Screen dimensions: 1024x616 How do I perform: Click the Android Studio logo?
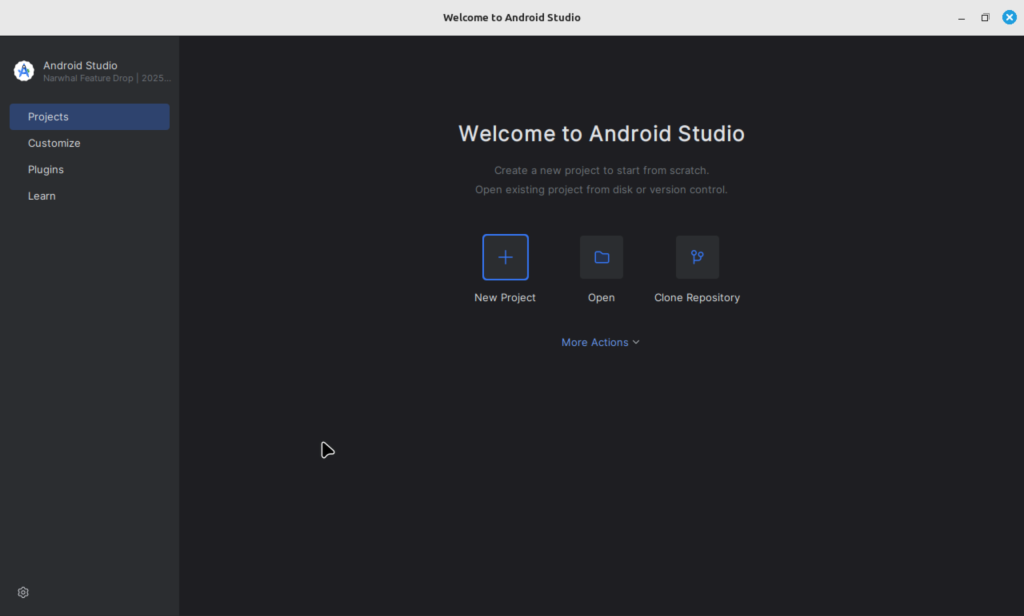(x=23, y=70)
